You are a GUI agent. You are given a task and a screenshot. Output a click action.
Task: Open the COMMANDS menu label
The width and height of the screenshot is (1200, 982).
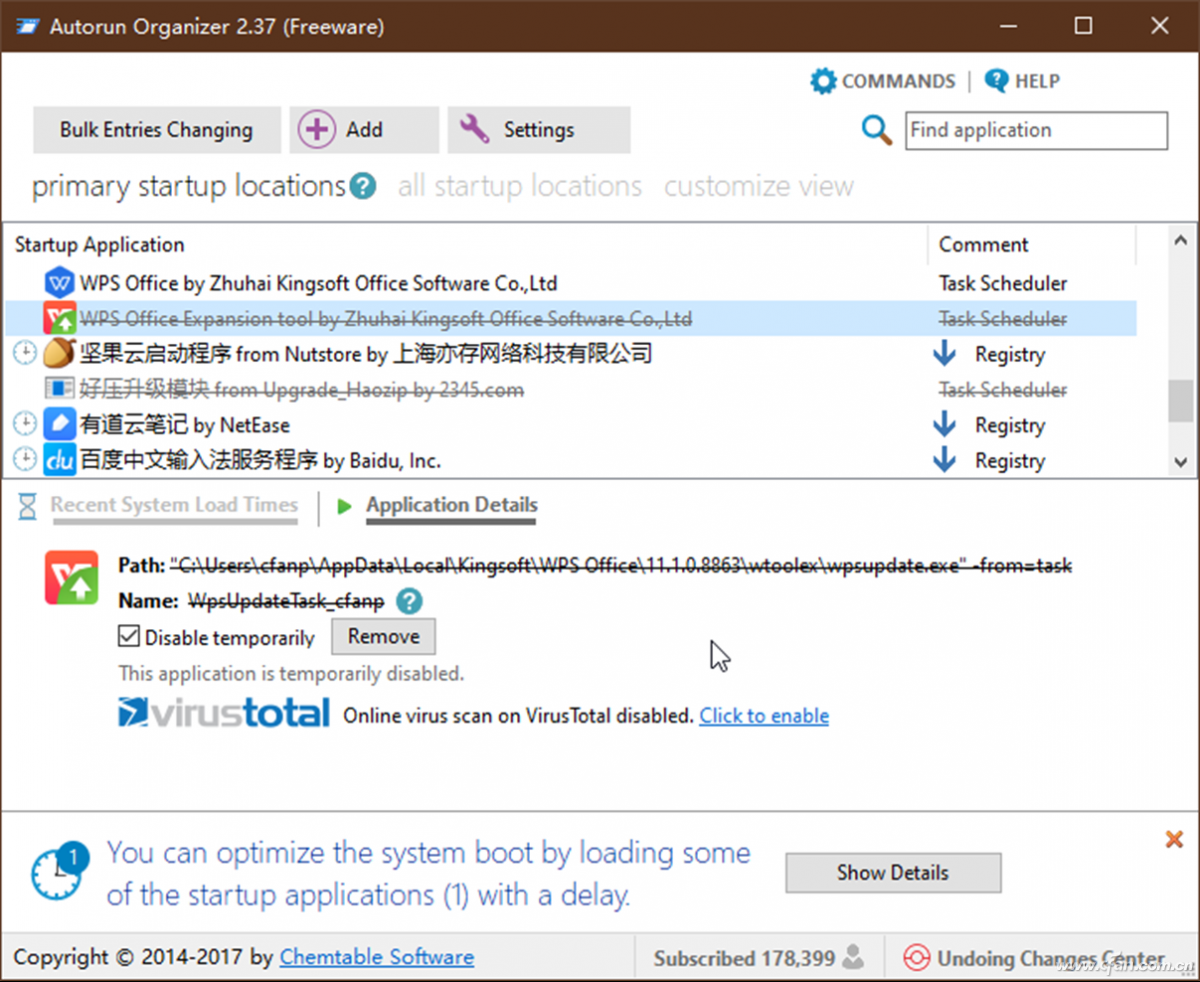pyautogui.click(x=898, y=81)
